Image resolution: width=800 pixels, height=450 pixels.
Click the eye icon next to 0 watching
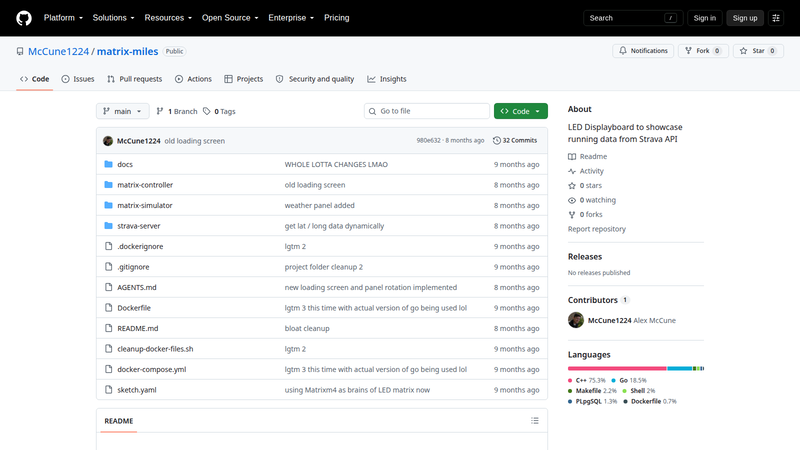click(572, 200)
